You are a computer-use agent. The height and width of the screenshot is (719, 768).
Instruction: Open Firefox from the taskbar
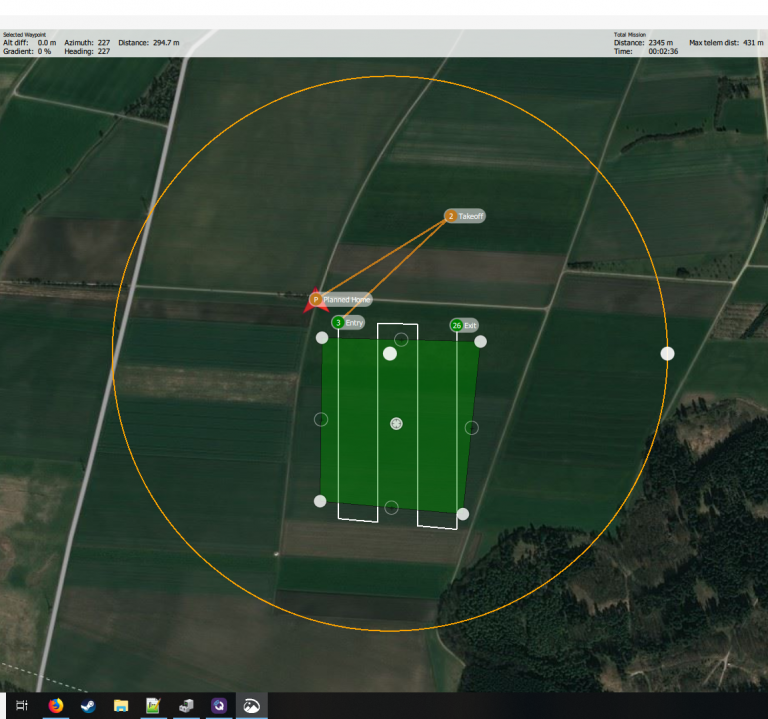(56, 706)
